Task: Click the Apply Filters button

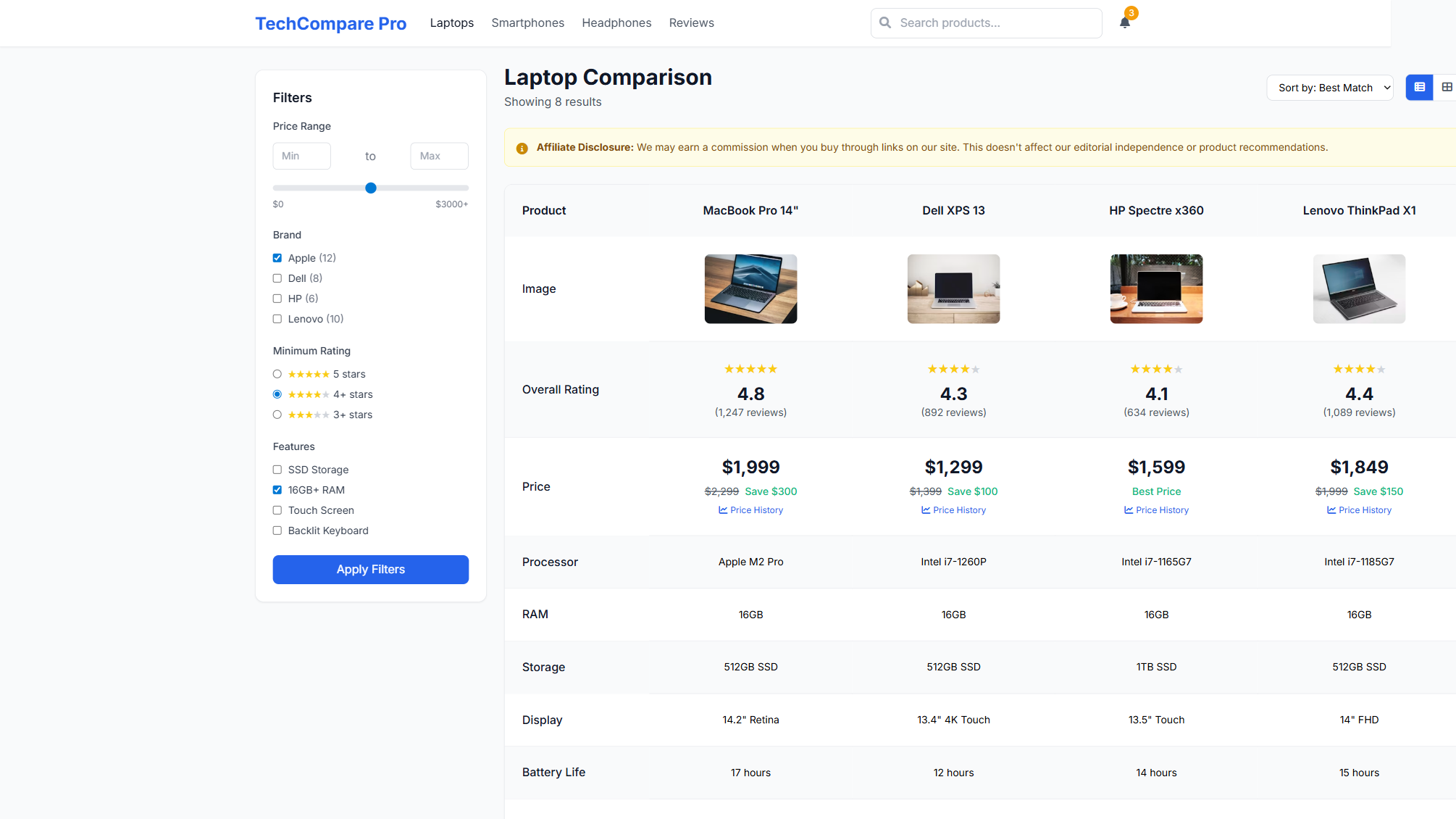Action: point(370,570)
